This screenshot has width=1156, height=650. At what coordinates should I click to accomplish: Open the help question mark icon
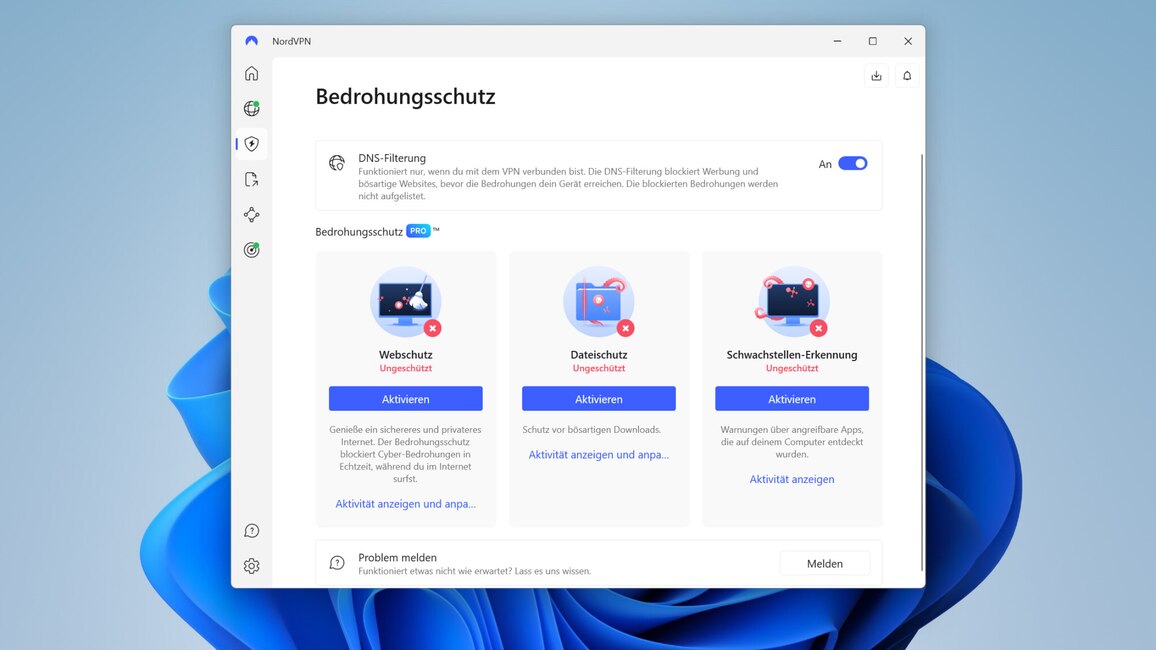pos(252,530)
